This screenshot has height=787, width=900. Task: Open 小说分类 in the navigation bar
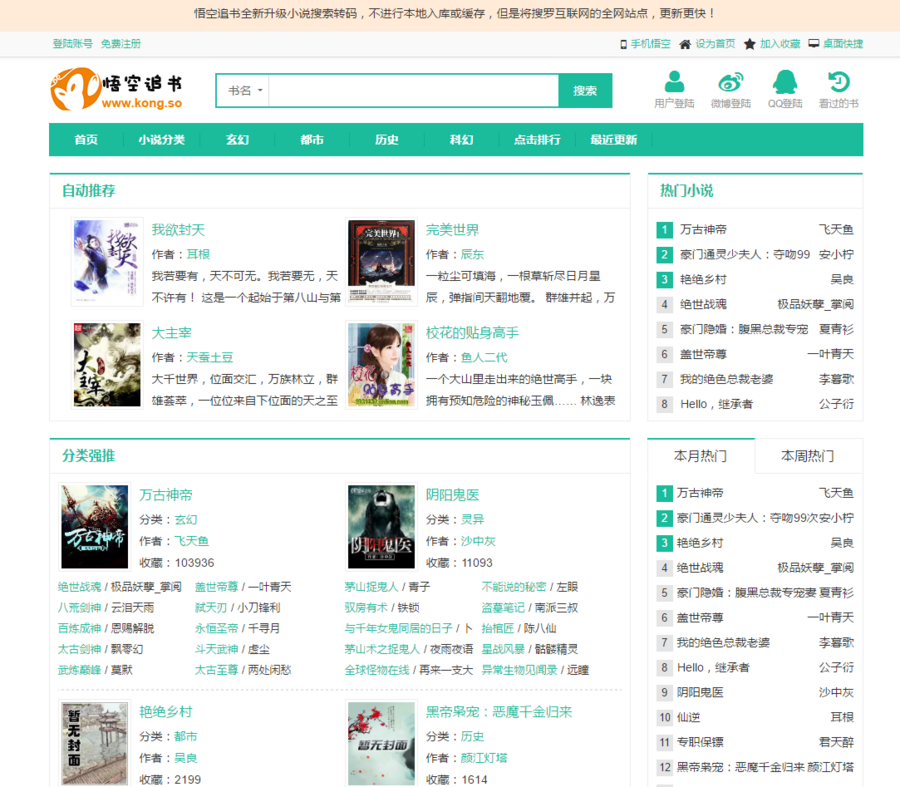(x=162, y=140)
